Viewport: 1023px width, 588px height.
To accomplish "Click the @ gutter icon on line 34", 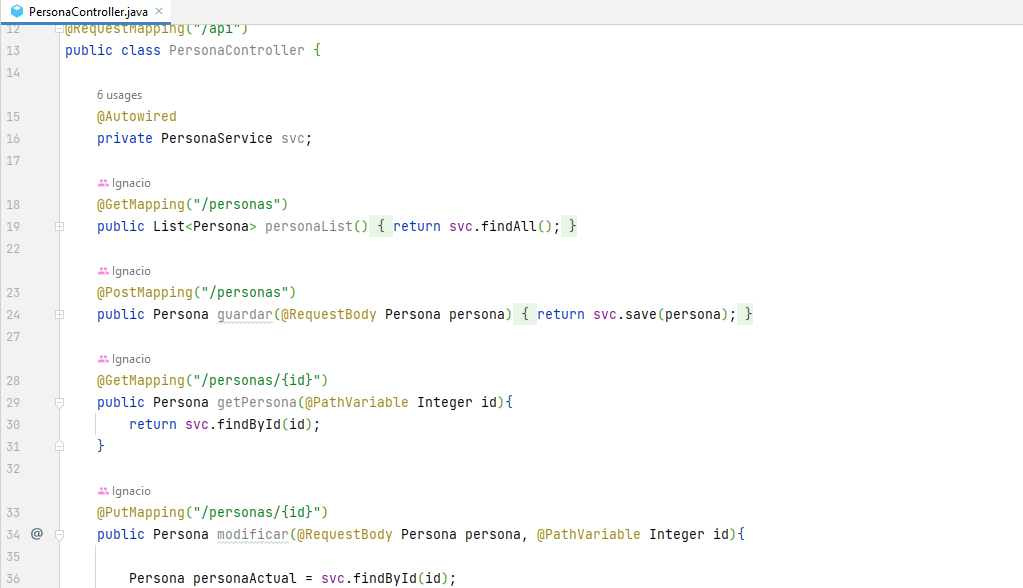I will pyautogui.click(x=37, y=534).
